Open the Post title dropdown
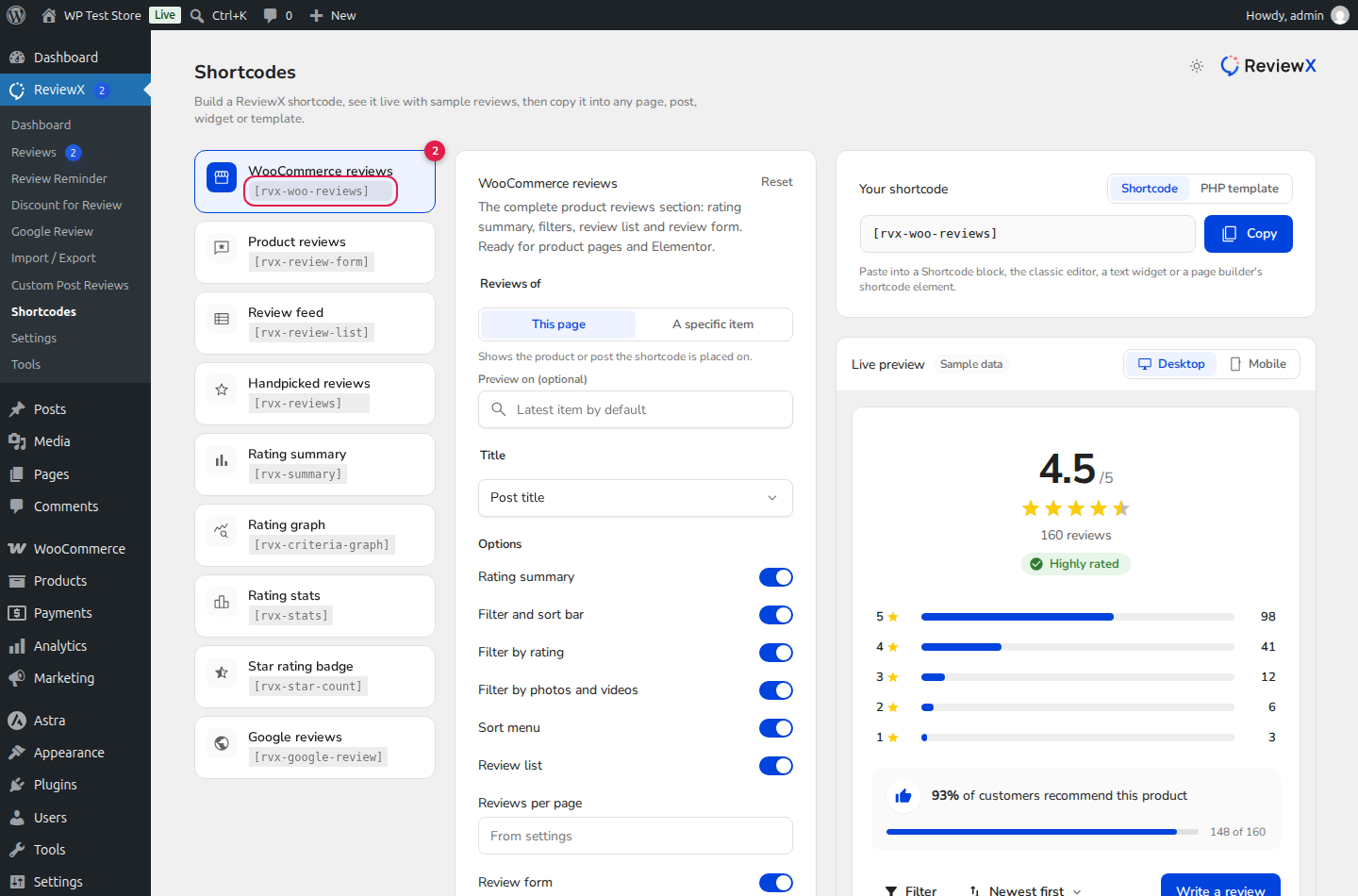Screen dimensions: 1358x896 click(x=636, y=498)
